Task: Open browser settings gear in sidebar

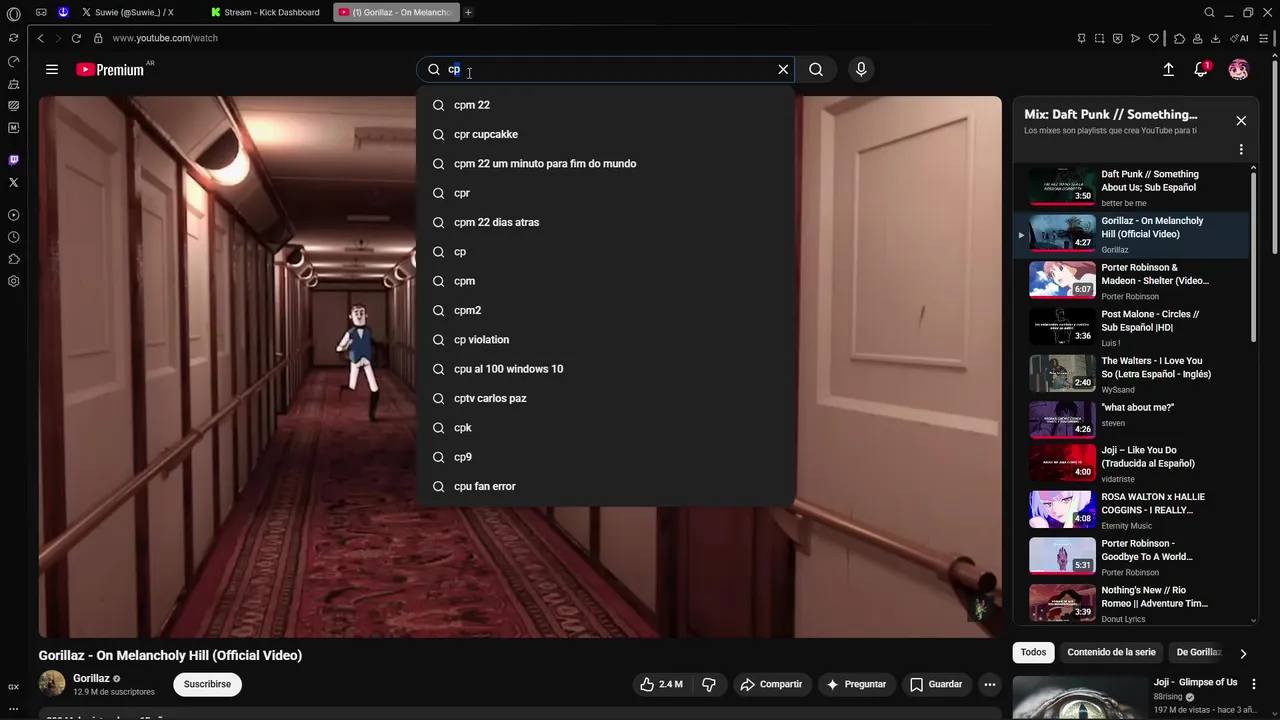Action: point(13,281)
